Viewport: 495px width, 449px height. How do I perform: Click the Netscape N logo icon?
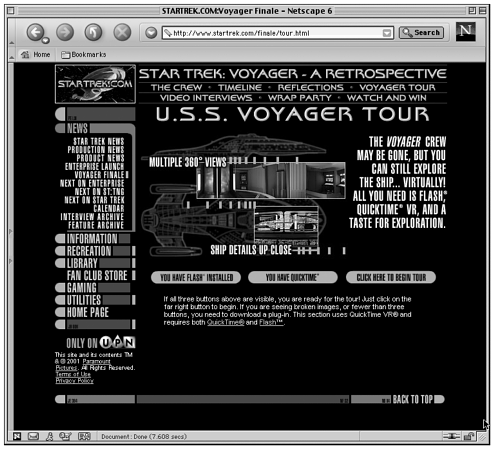click(465, 32)
